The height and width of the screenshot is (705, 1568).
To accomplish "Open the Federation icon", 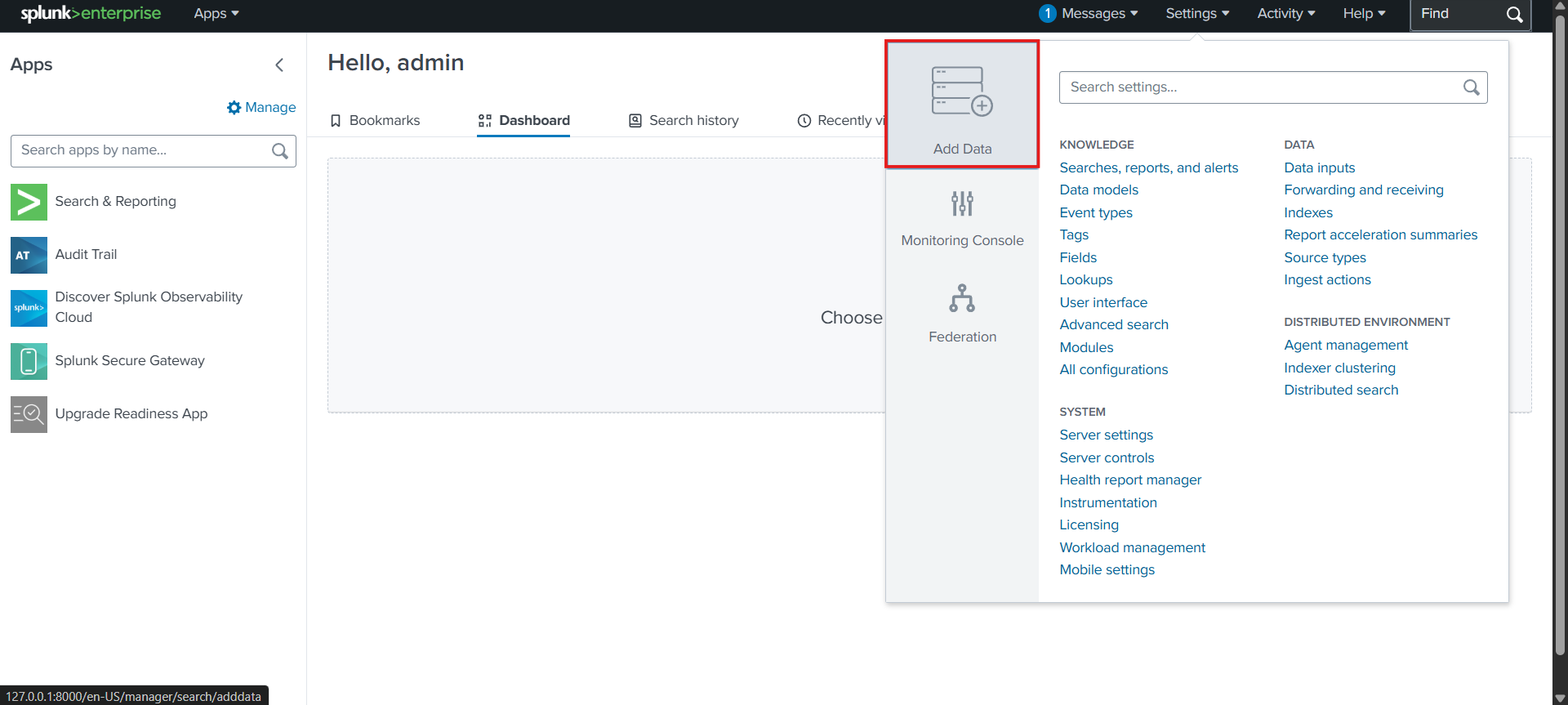I will [962, 298].
